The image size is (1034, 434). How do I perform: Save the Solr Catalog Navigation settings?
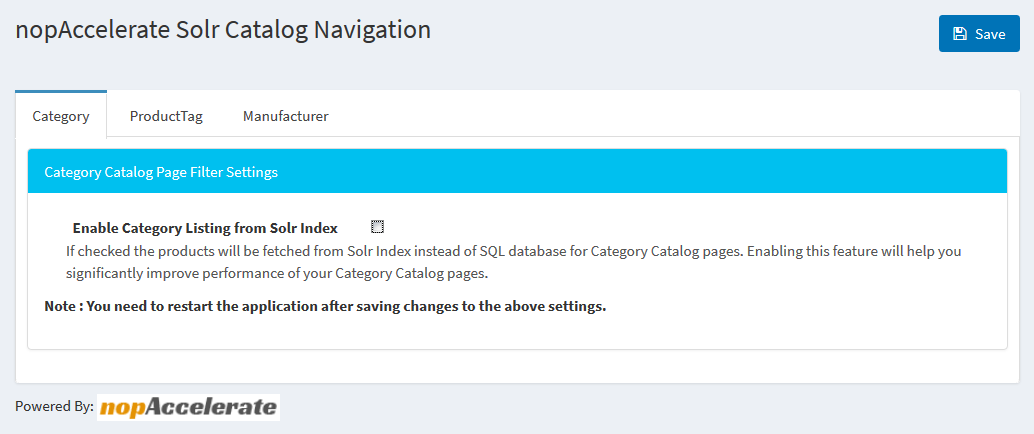979,34
